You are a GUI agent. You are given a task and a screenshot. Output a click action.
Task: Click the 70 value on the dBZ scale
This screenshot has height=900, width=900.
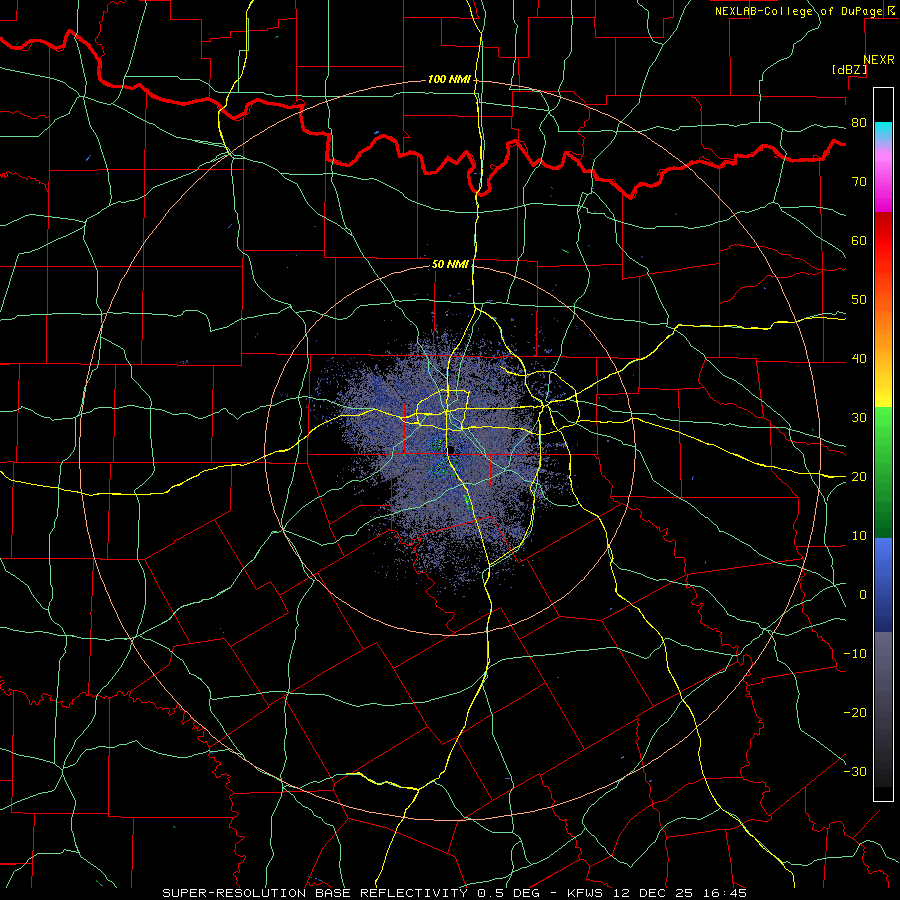[x=859, y=182]
